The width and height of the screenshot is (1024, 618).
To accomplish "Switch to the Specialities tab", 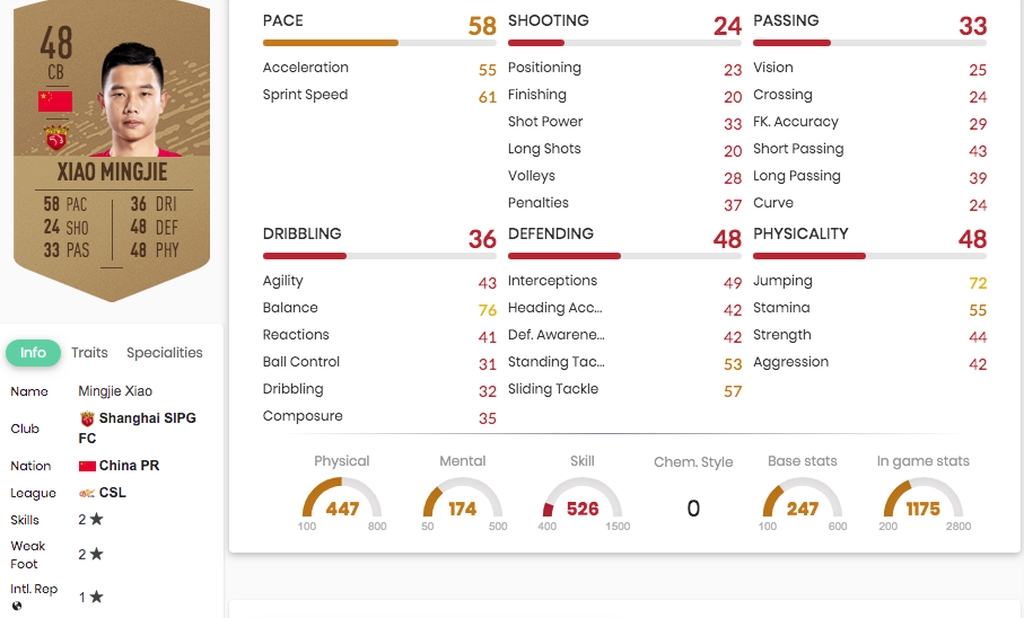I will (165, 353).
